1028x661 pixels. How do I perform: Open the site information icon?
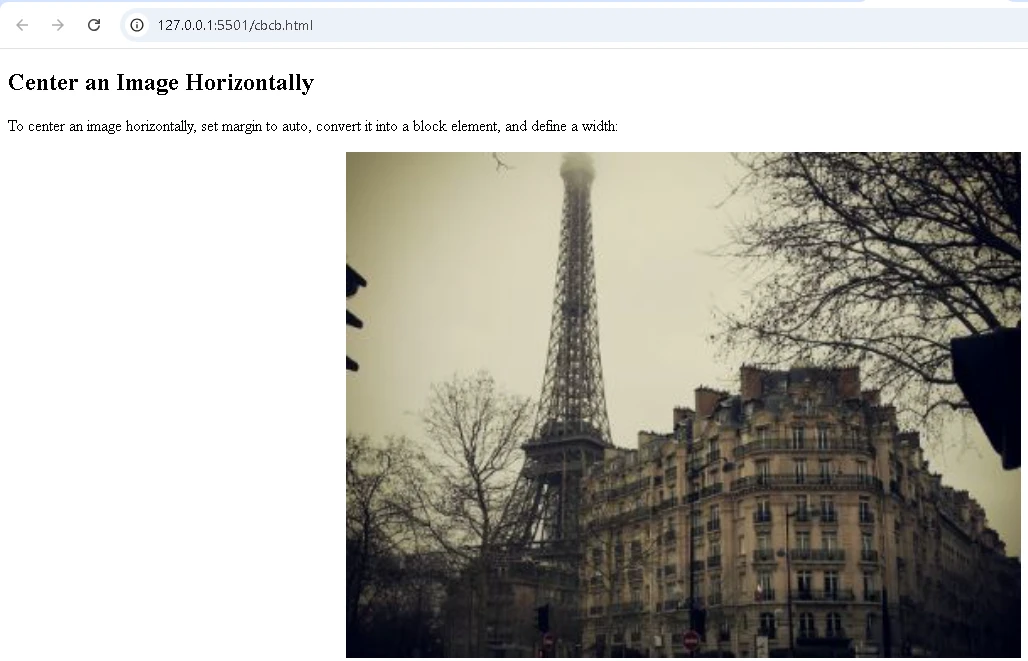click(137, 25)
